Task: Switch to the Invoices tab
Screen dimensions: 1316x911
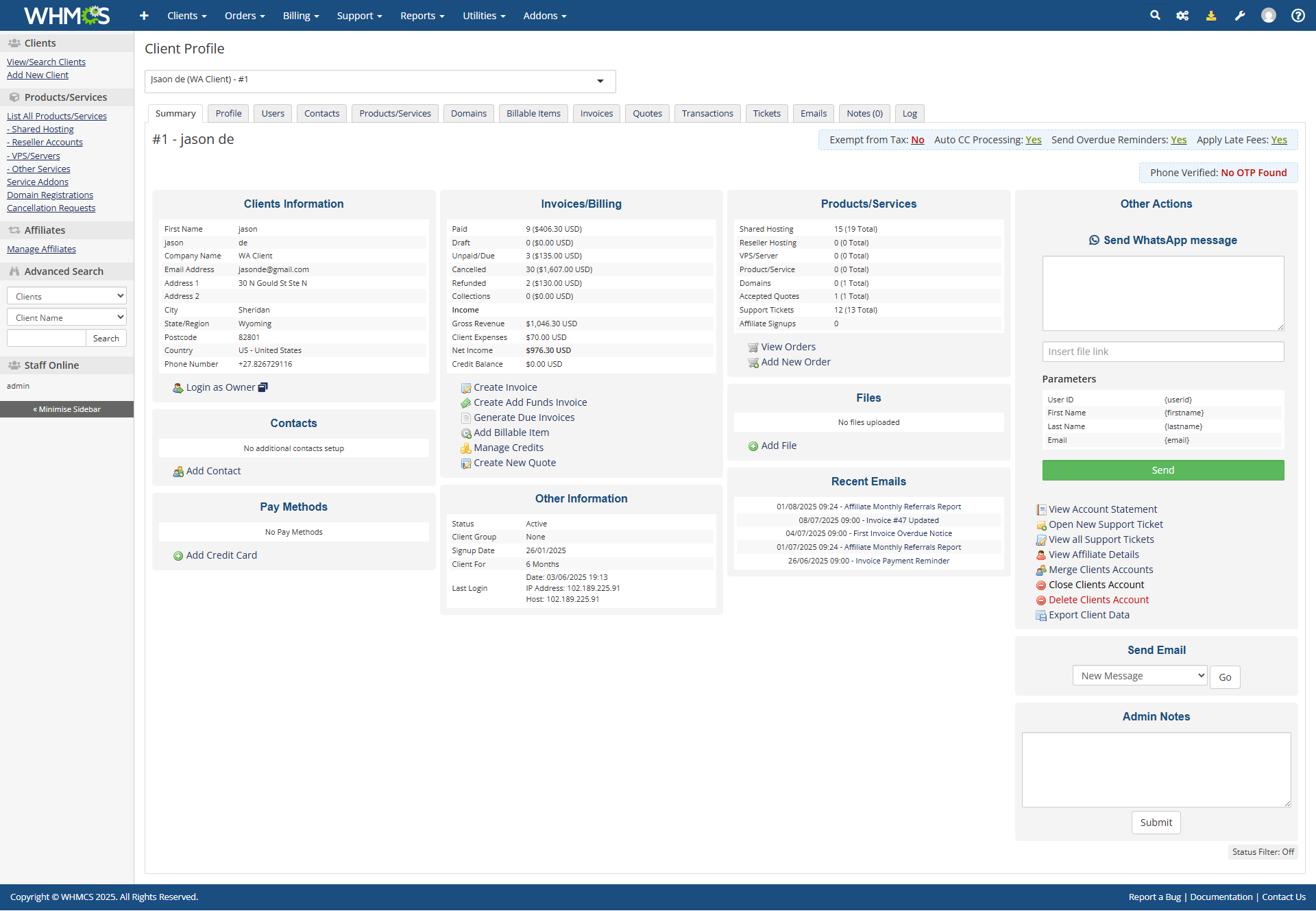Action: [x=596, y=113]
